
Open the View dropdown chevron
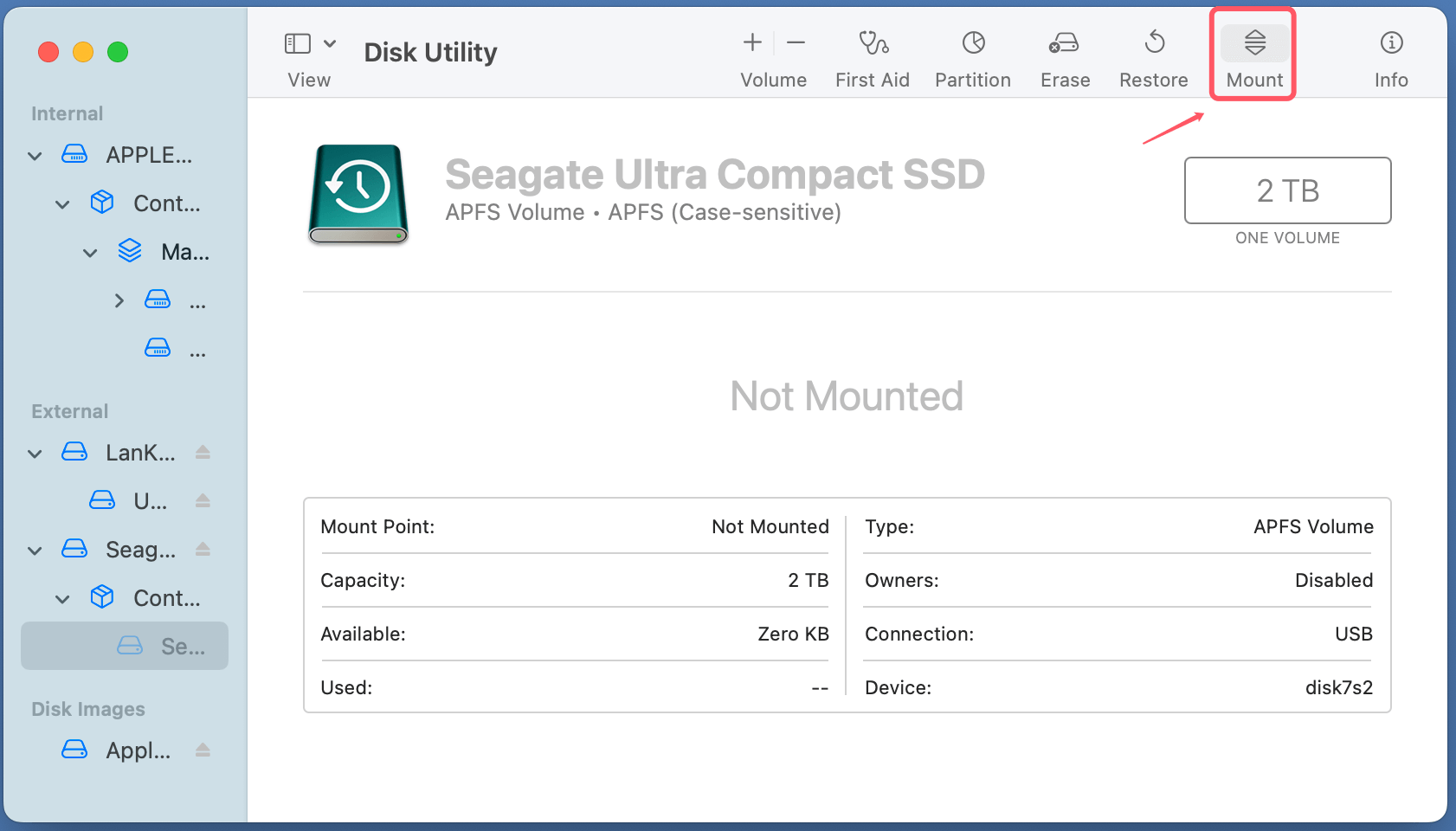point(330,42)
